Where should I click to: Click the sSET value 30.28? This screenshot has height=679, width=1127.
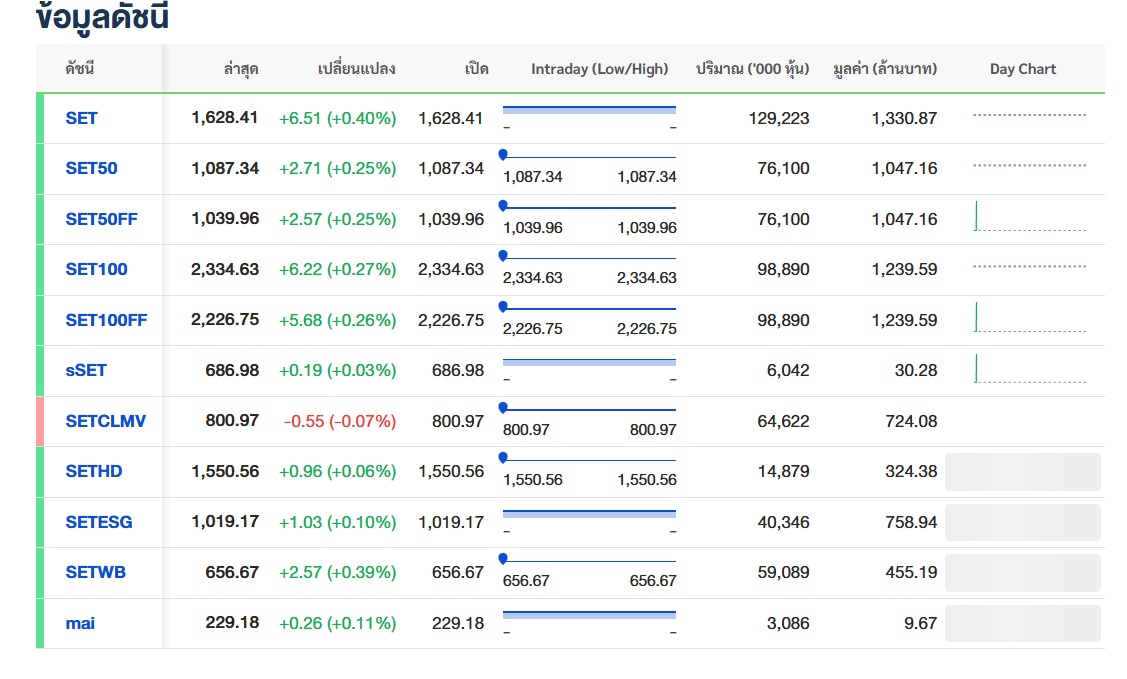916,371
